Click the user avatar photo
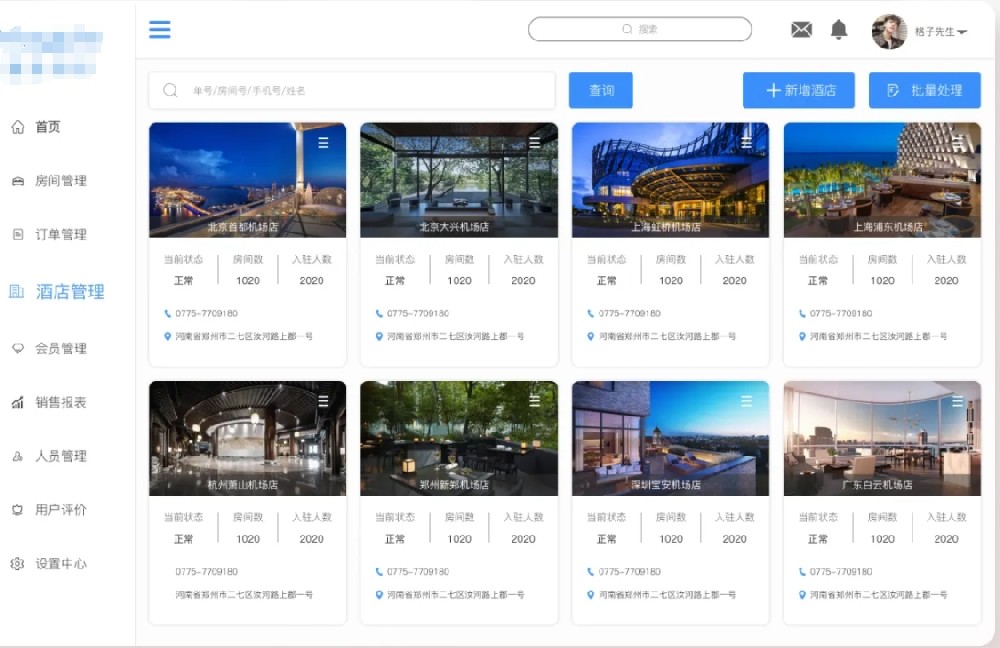1000x648 pixels. click(889, 31)
